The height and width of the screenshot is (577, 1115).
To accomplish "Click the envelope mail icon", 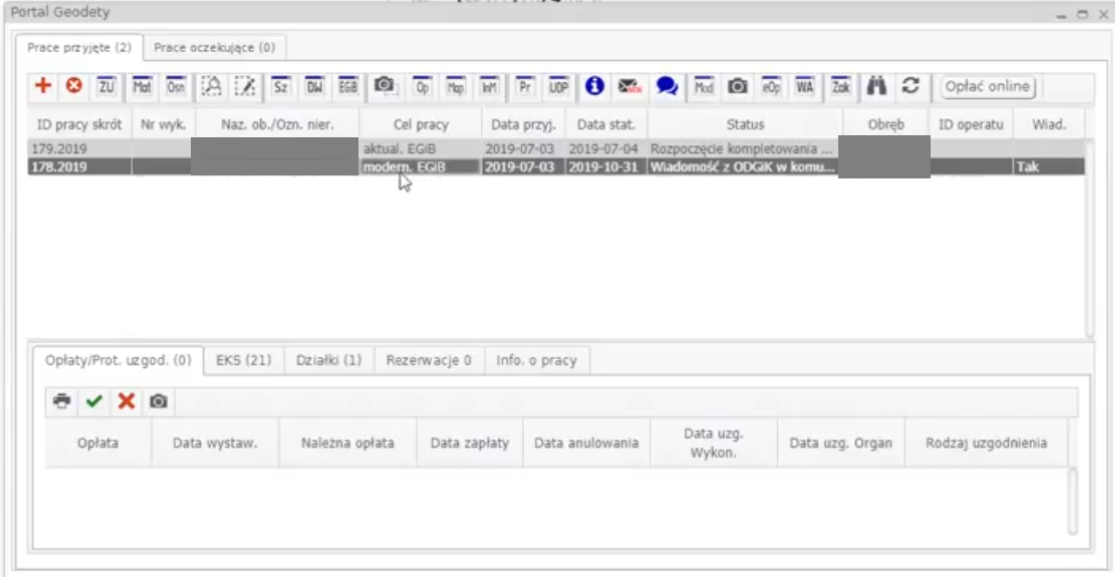I will [x=629, y=87].
